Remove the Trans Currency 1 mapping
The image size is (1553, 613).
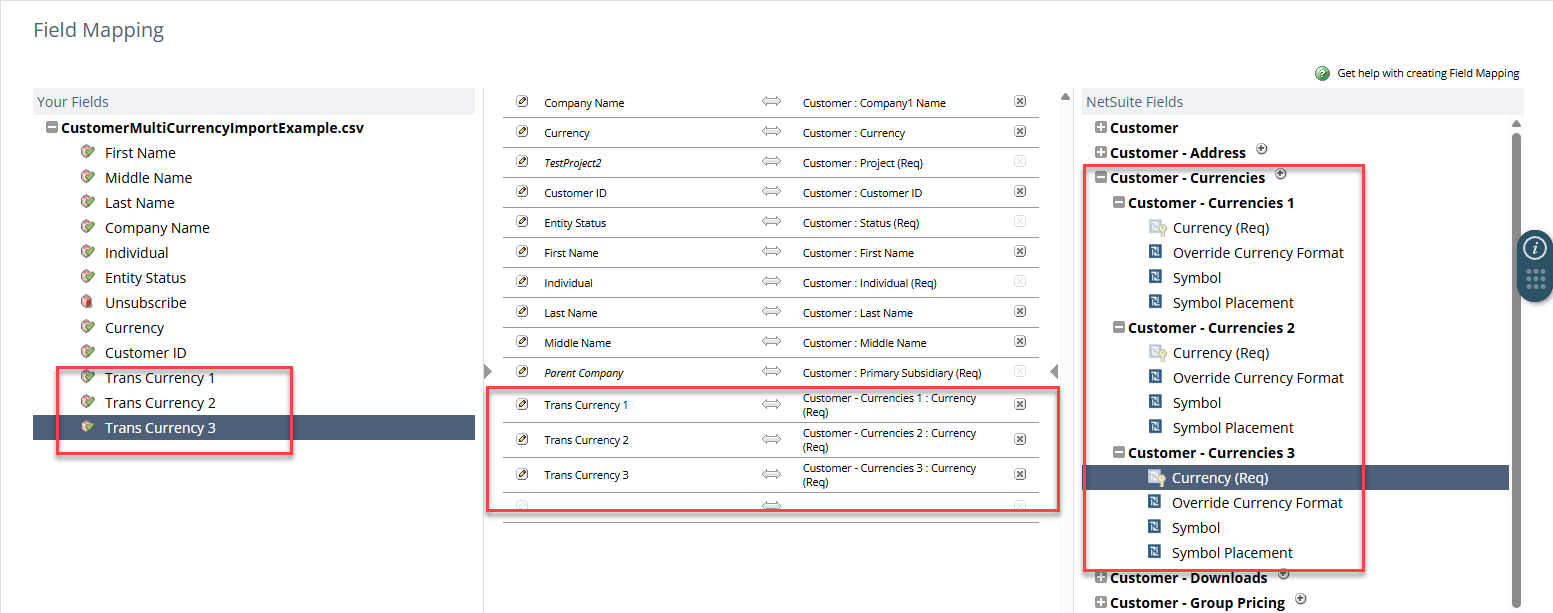[1020, 405]
